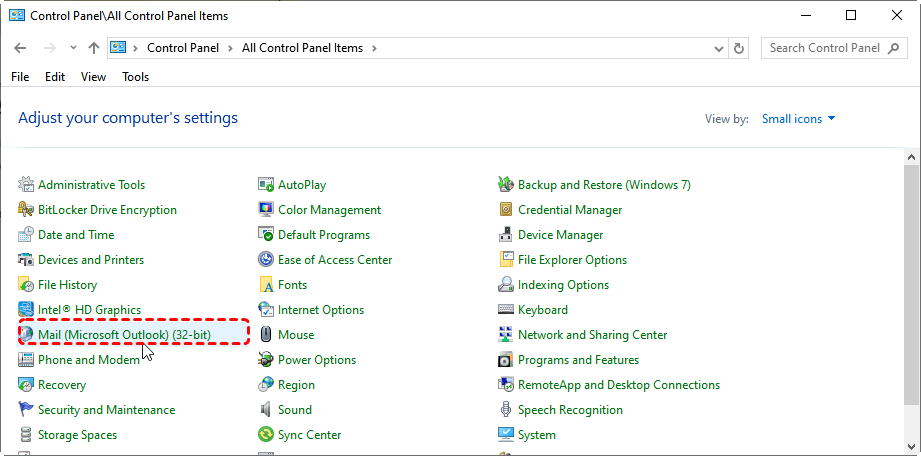Open the Sound speaker icon
This screenshot has width=921, height=456.
pyautogui.click(x=267, y=410)
